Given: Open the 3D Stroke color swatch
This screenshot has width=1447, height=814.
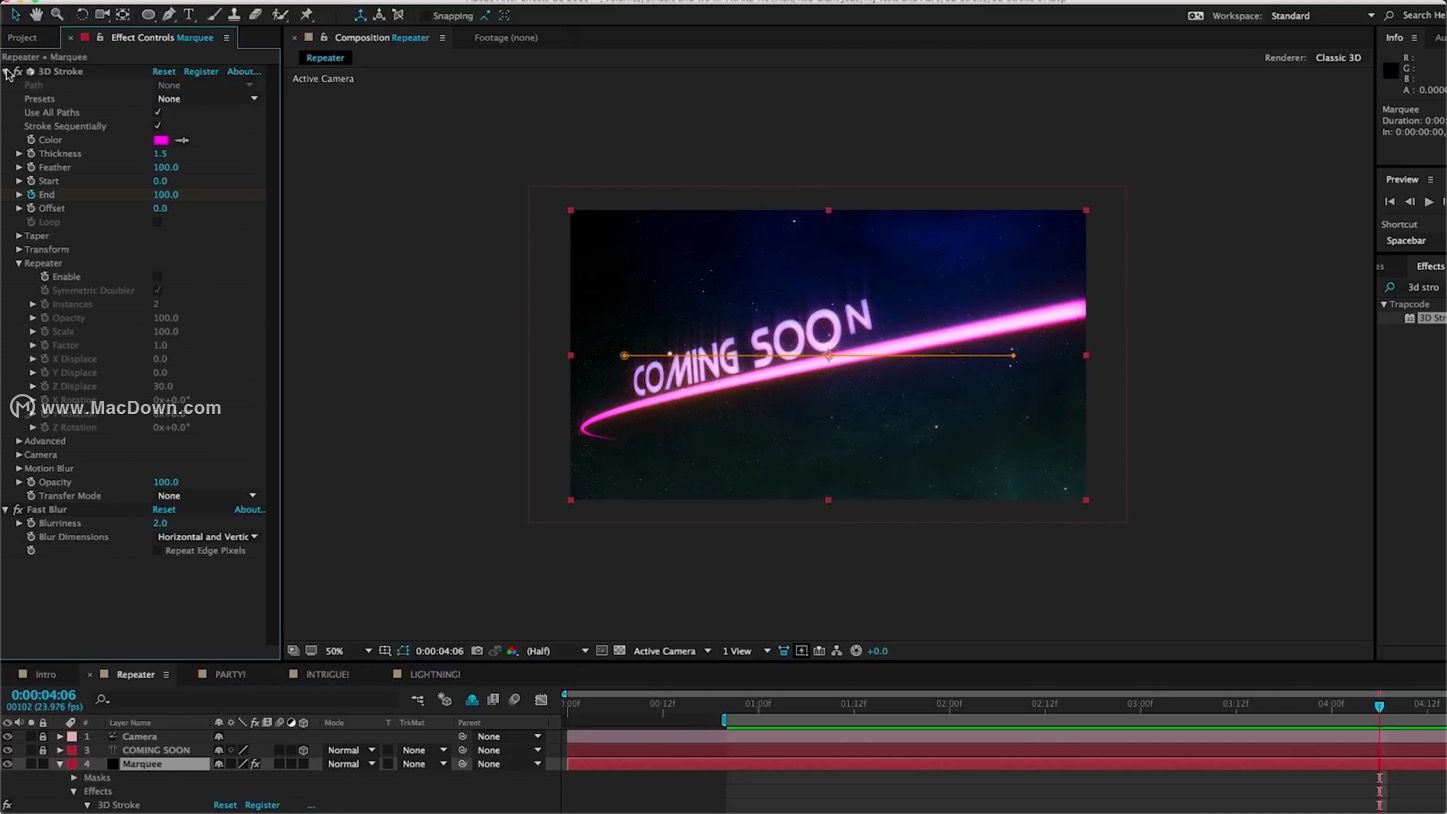Looking at the screenshot, I should tap(160, 139).
